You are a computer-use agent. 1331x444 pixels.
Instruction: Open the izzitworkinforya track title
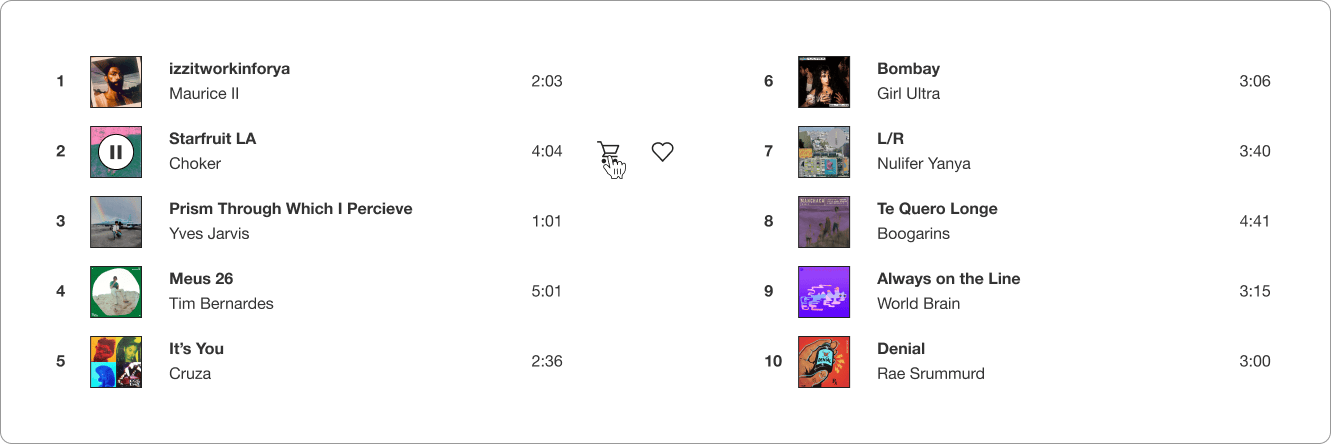229,69
